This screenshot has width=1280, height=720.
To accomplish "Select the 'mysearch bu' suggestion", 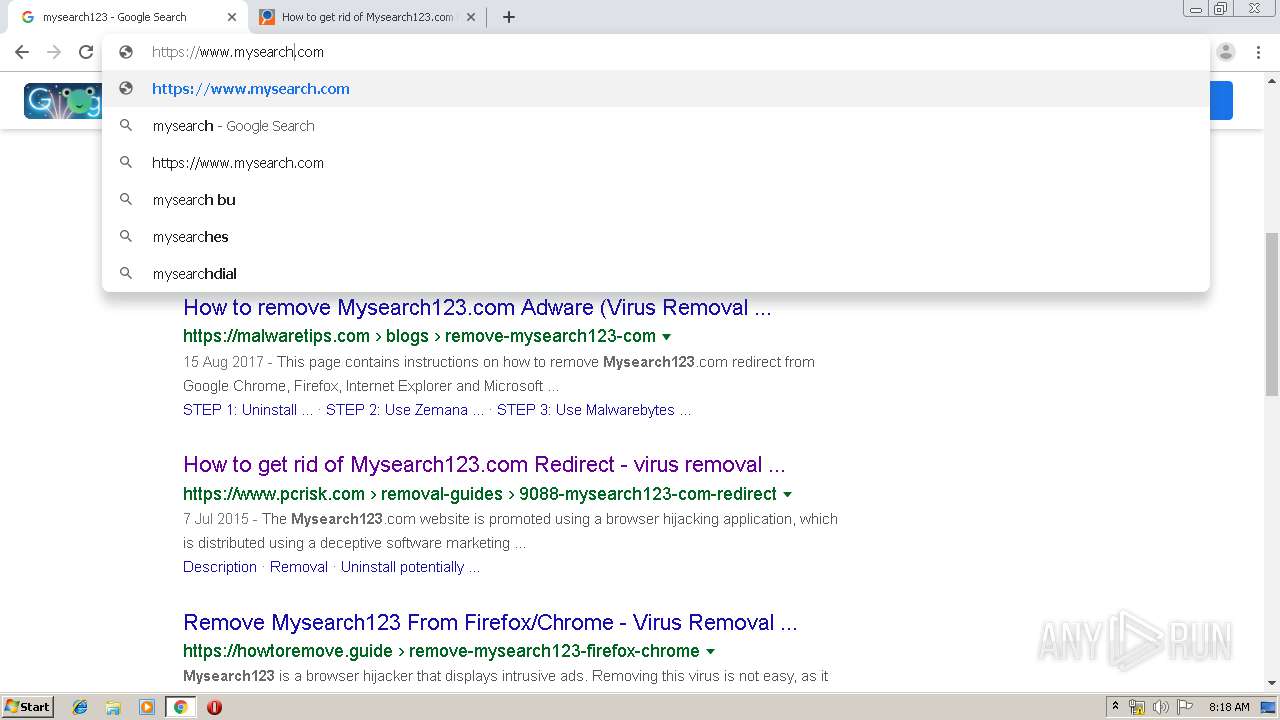I will [656, 200].
